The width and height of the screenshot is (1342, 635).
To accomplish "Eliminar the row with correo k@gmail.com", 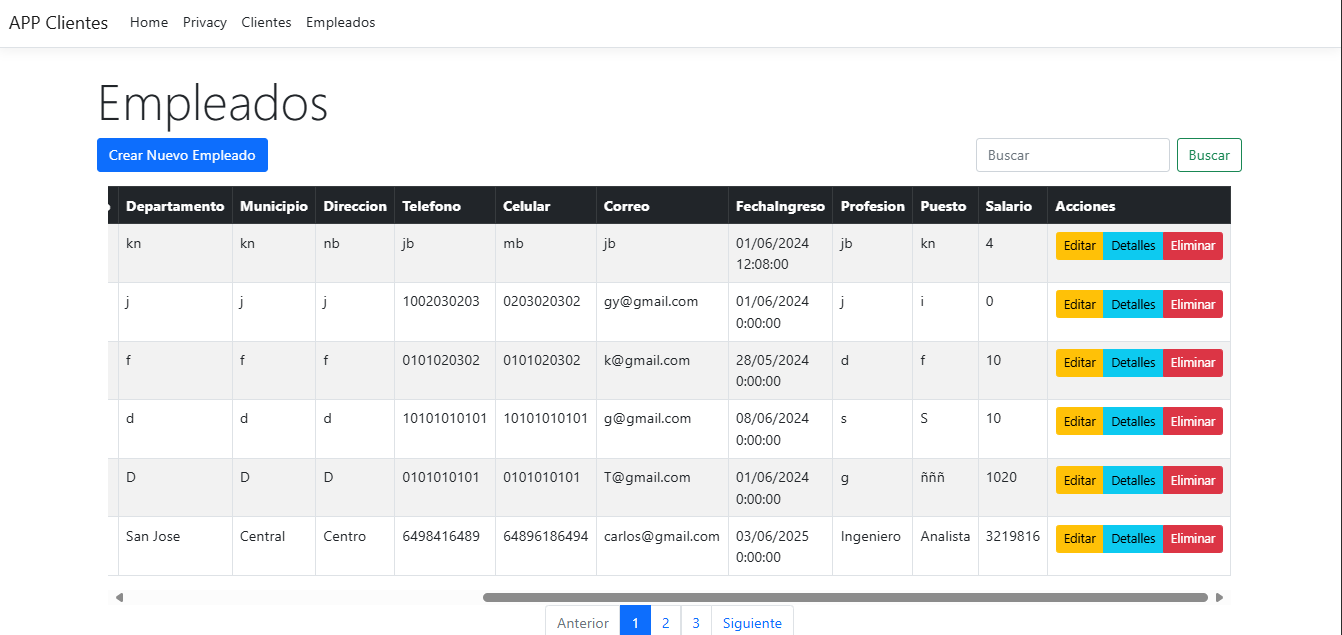I will (1192, 362).
